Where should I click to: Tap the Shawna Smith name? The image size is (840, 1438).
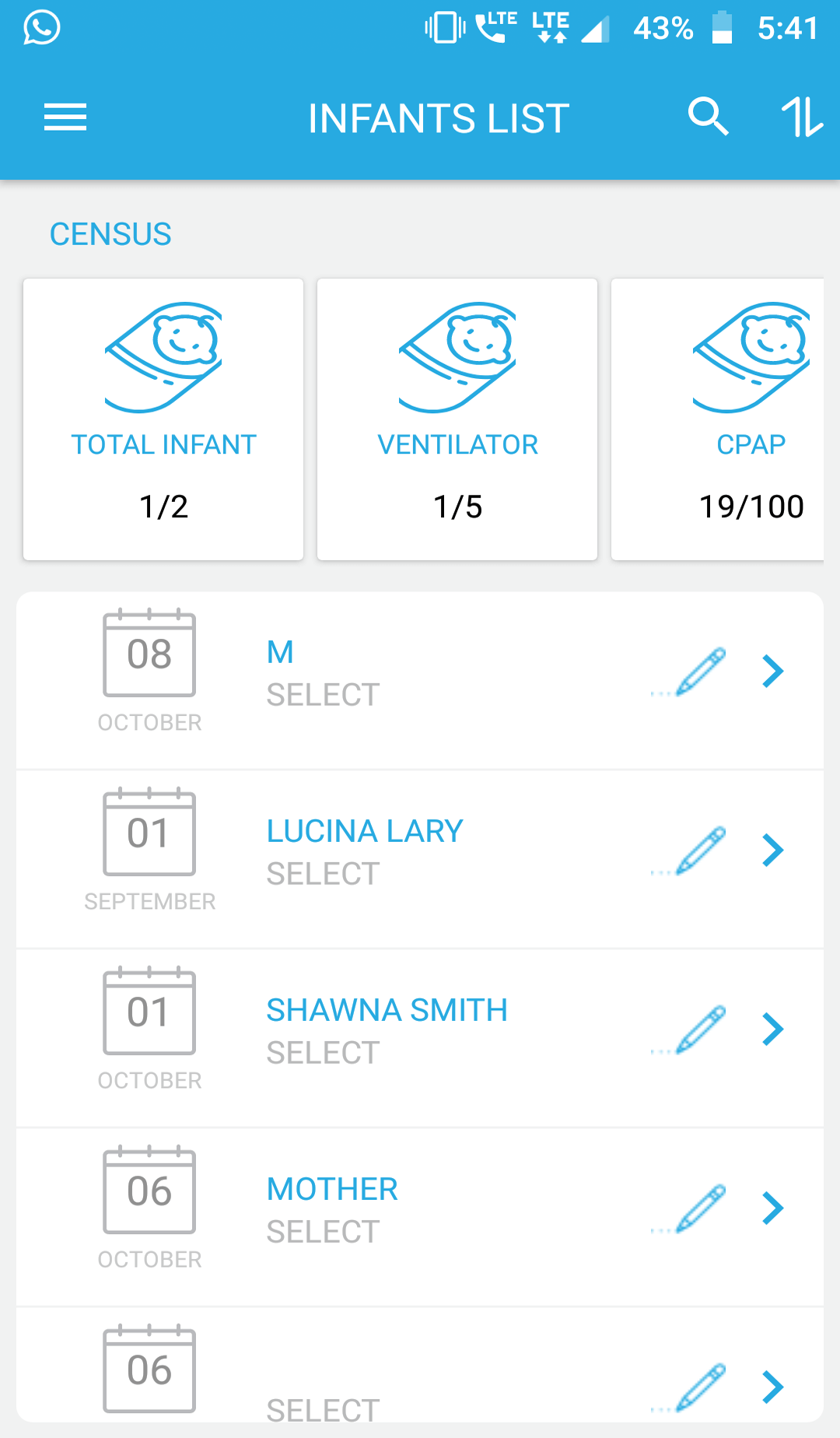pyautogui.click(x=387, y=1010)
